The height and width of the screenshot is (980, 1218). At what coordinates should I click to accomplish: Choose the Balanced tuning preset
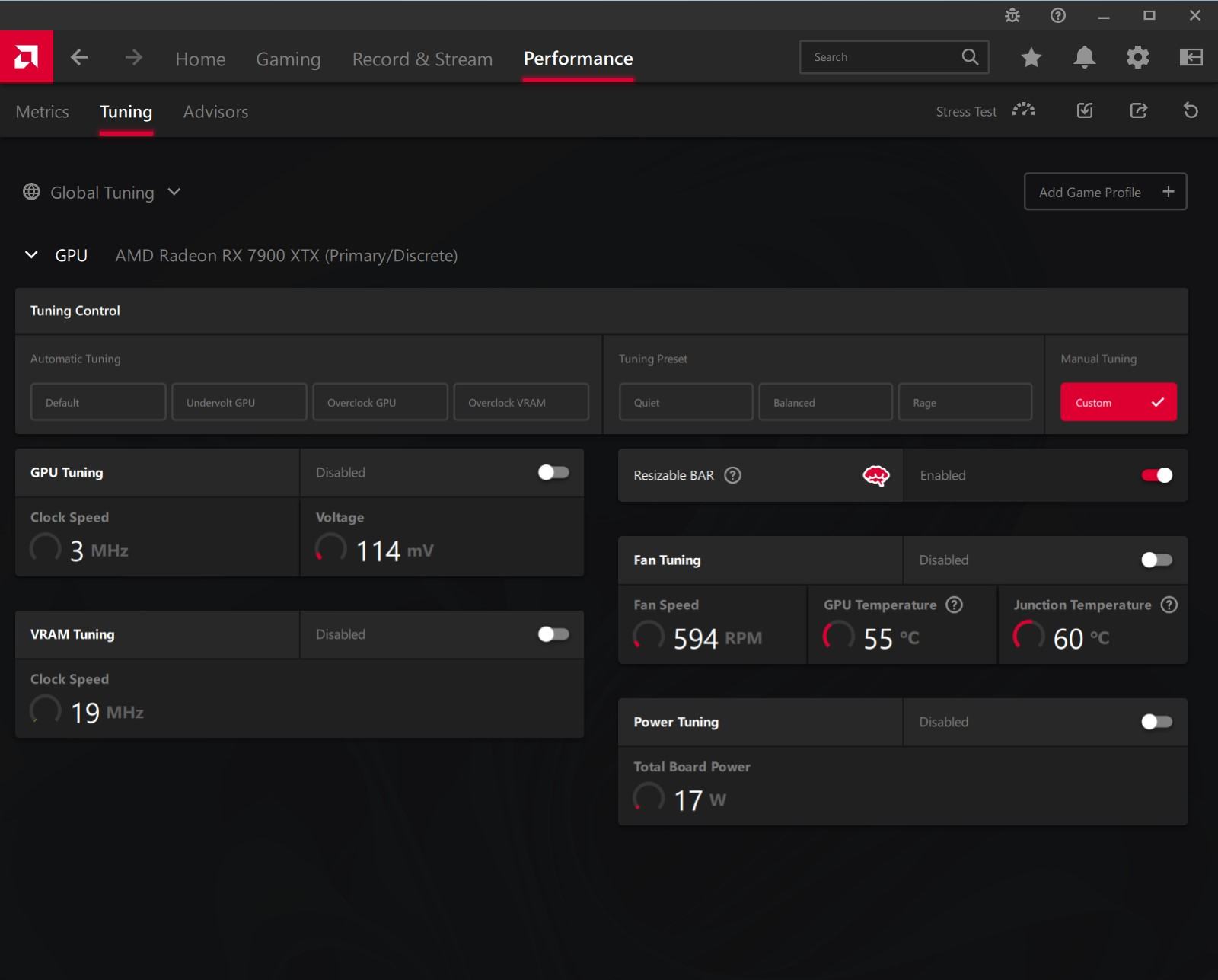coord(825,402)
